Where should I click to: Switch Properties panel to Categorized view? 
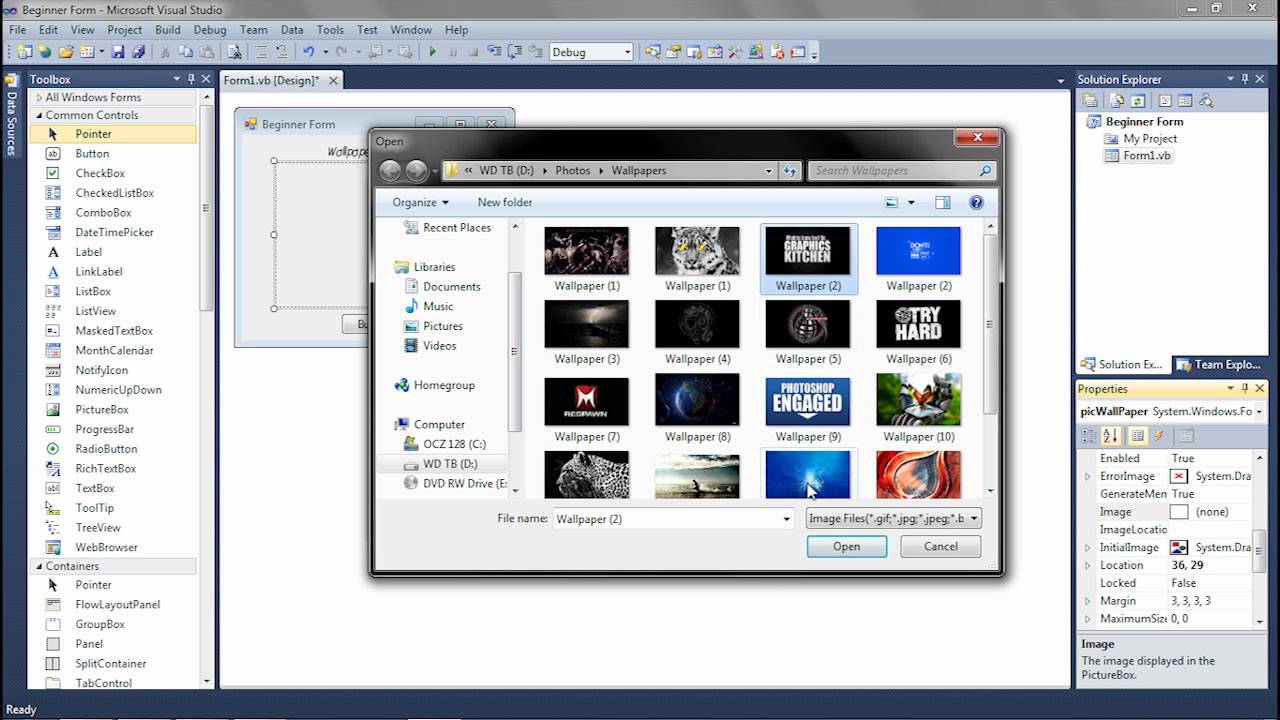tap(1090, 436)
